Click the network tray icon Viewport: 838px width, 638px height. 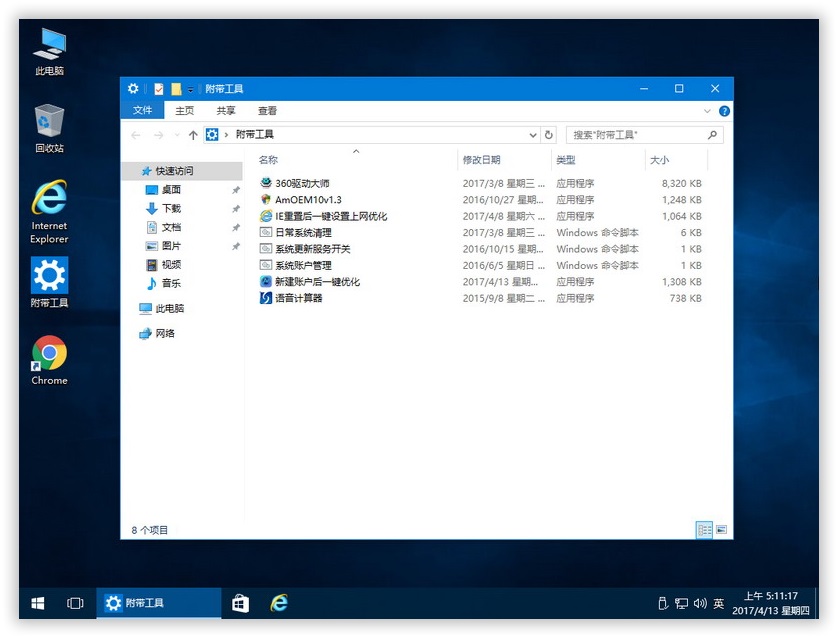(681, 604)
